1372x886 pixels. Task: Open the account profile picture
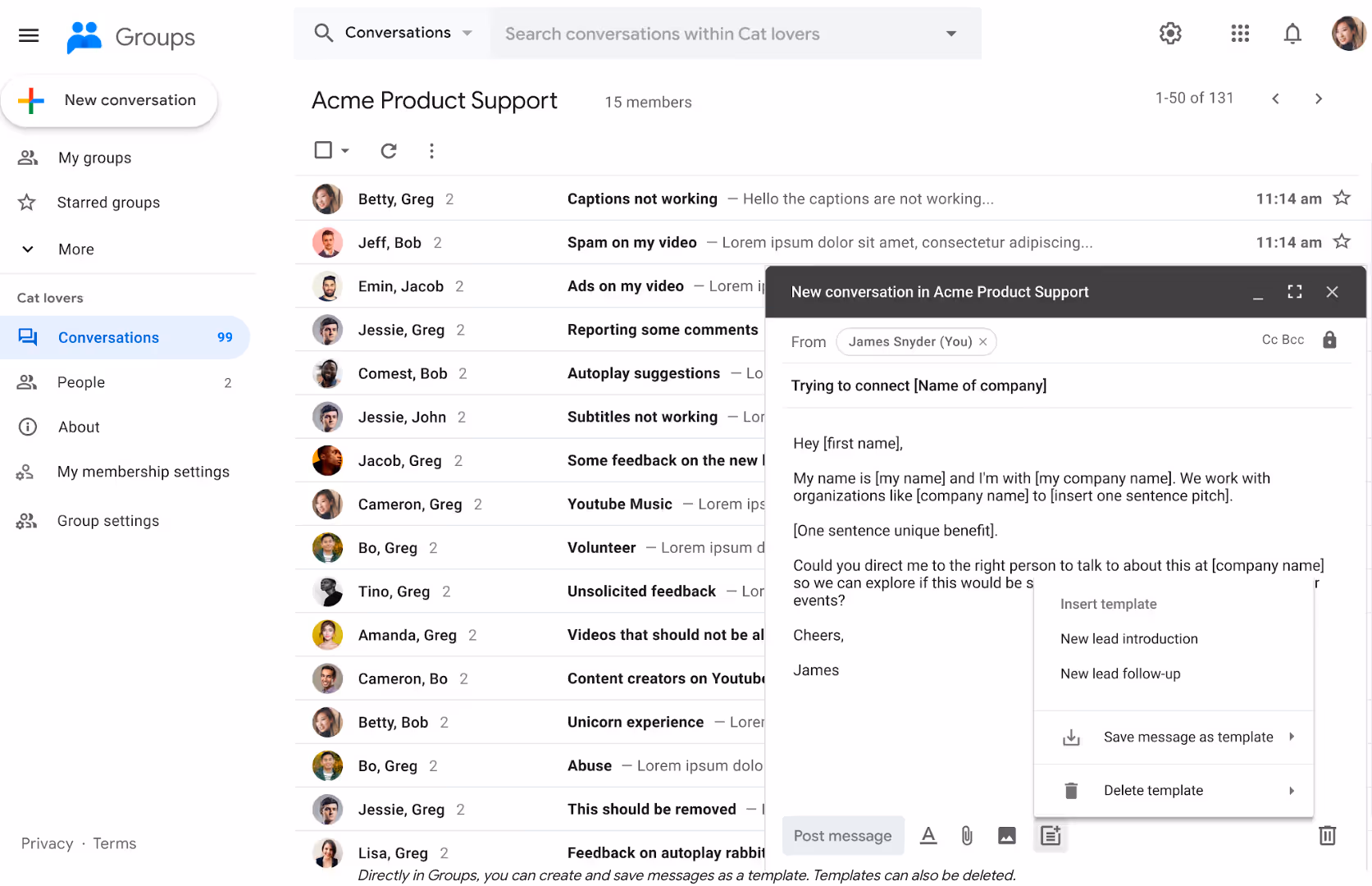(x=1348, y=34)
